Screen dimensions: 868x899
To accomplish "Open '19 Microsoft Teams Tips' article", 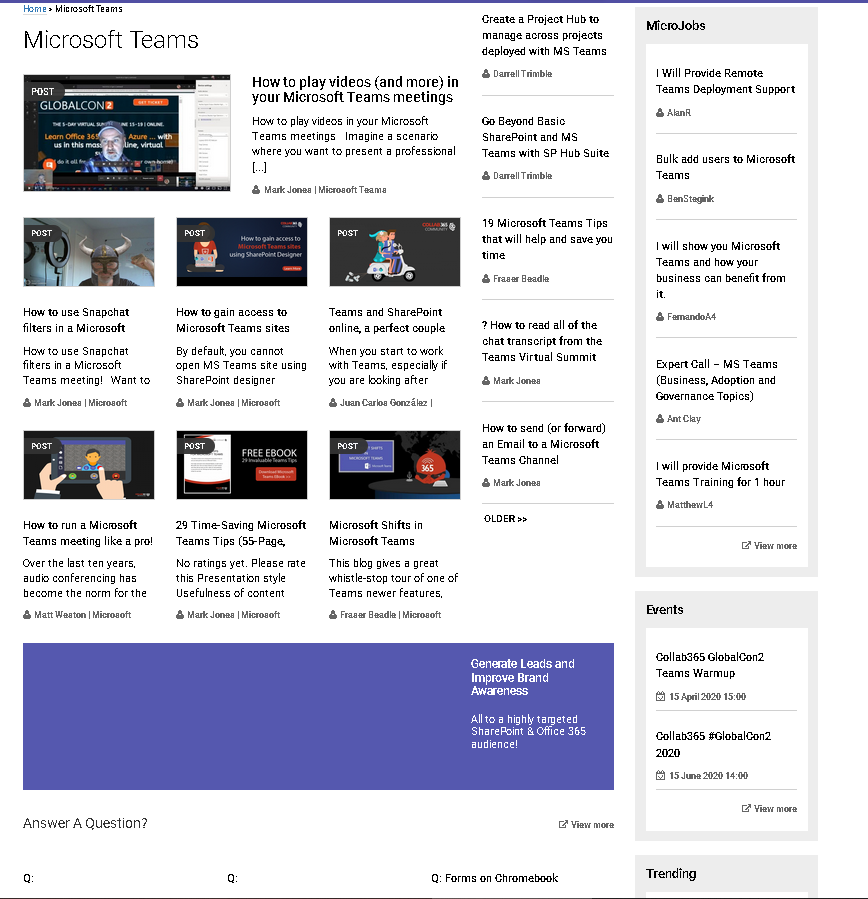I will point(547,239).
